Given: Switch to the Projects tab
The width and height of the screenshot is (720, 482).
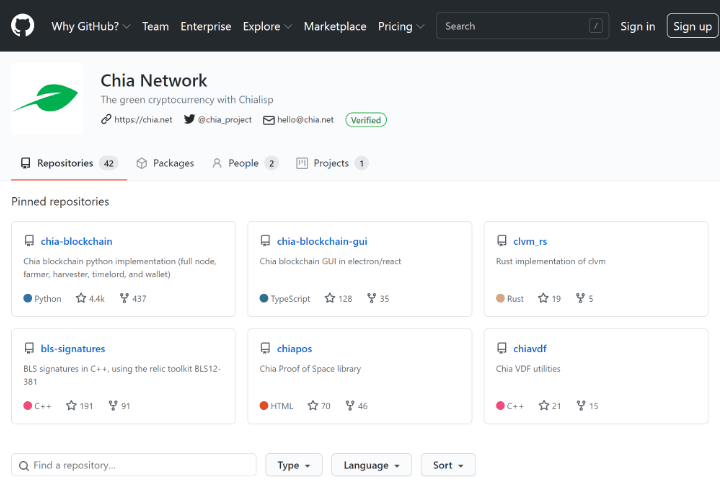Looking at the screenshot, I should 332,163.
